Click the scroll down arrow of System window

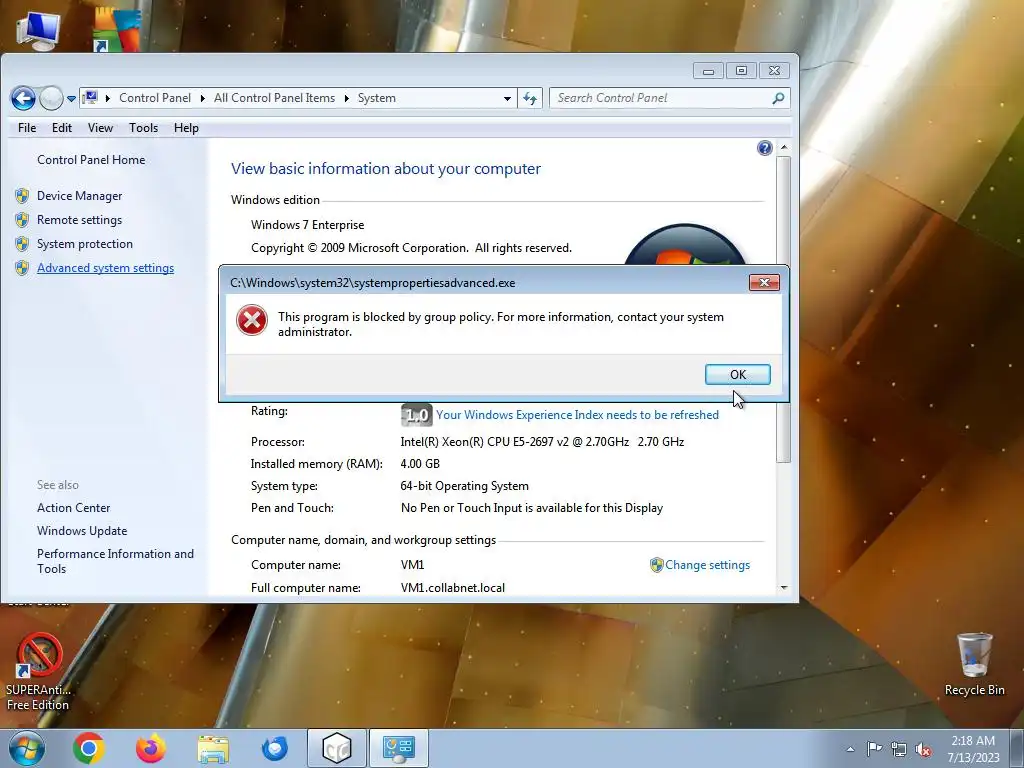point(784,588)
